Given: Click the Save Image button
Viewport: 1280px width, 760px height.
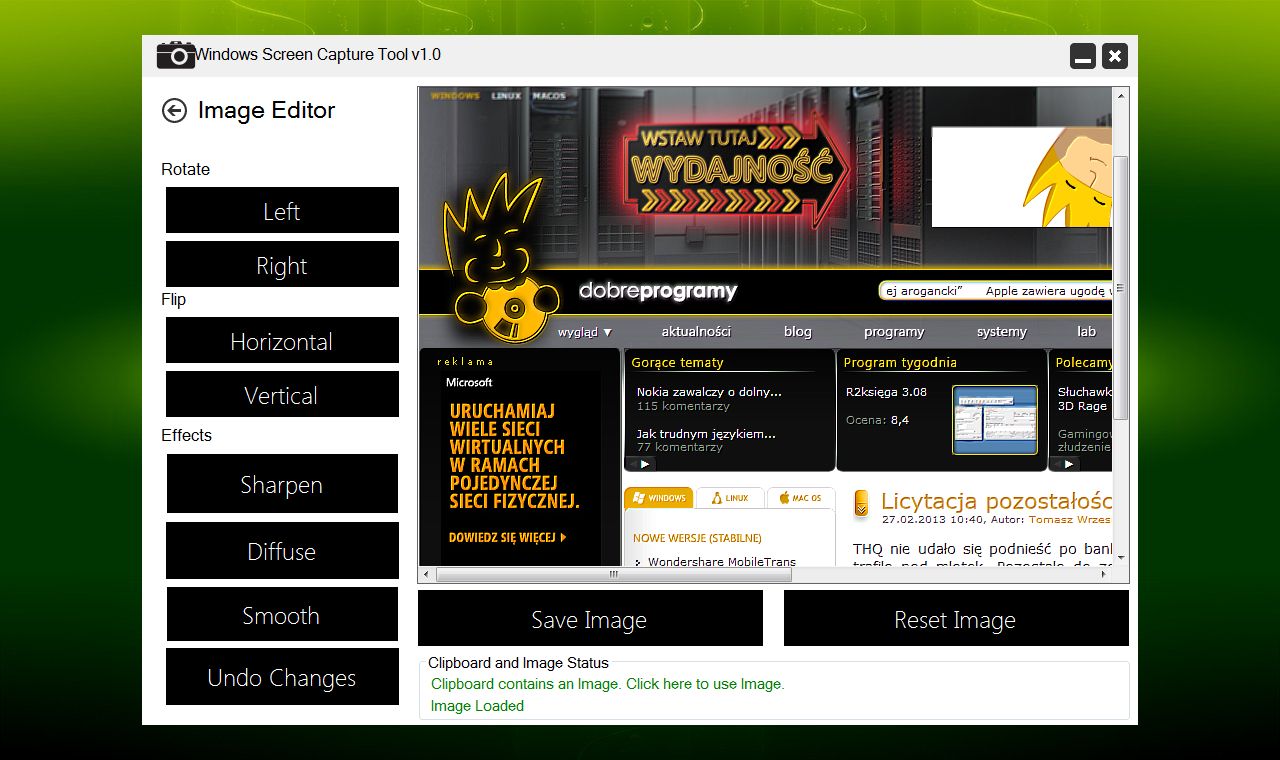Looking at the screenshot, I should [590, 618].
